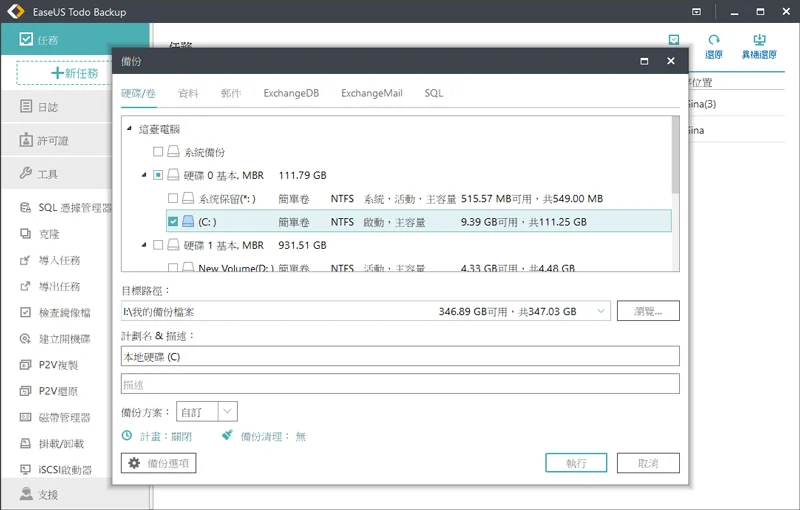Switch to the 郵件 tab
The width and height of the screenshot is (800, 510).
point(231,93)
